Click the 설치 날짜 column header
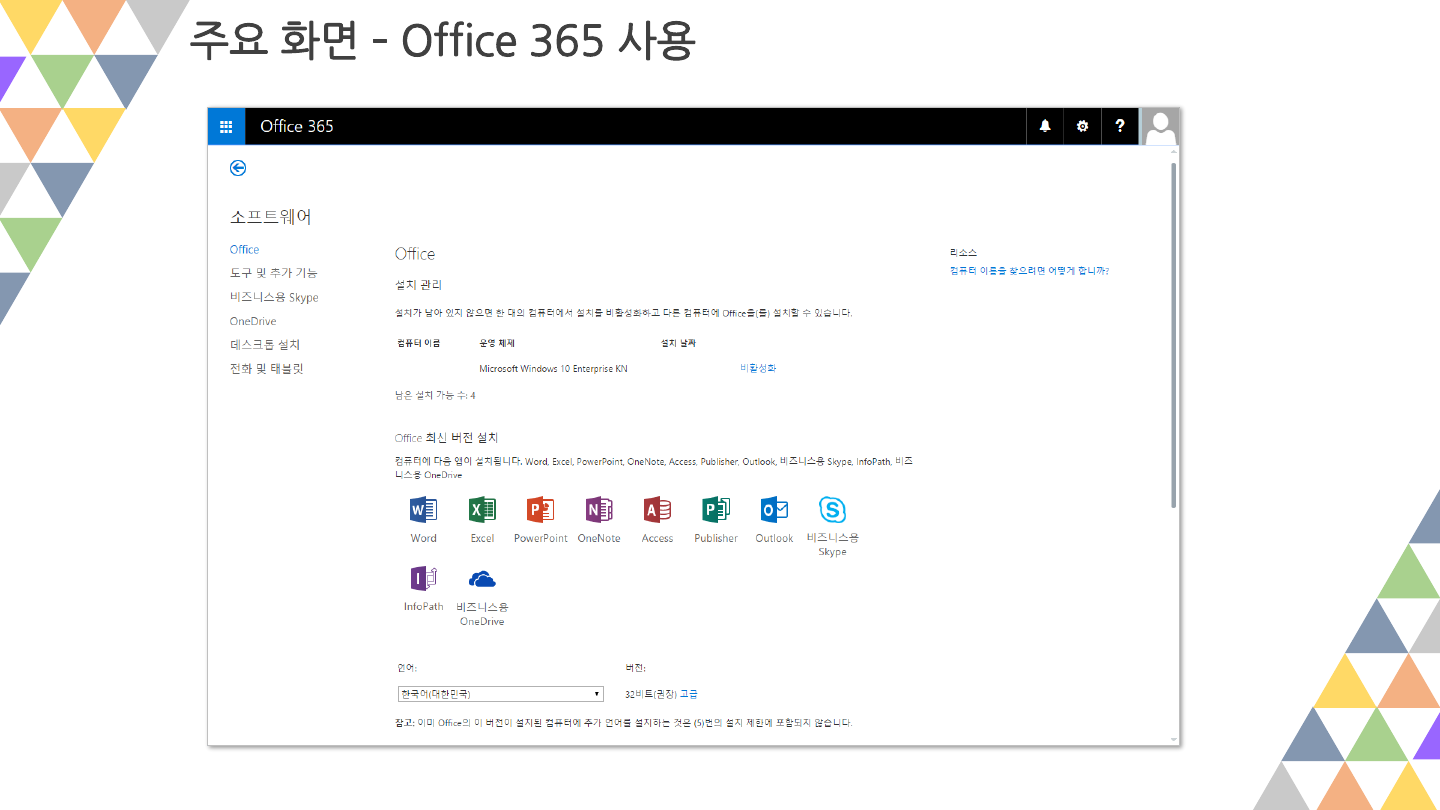This screenshot has width=1440, height=810. [x=678, y=343]
